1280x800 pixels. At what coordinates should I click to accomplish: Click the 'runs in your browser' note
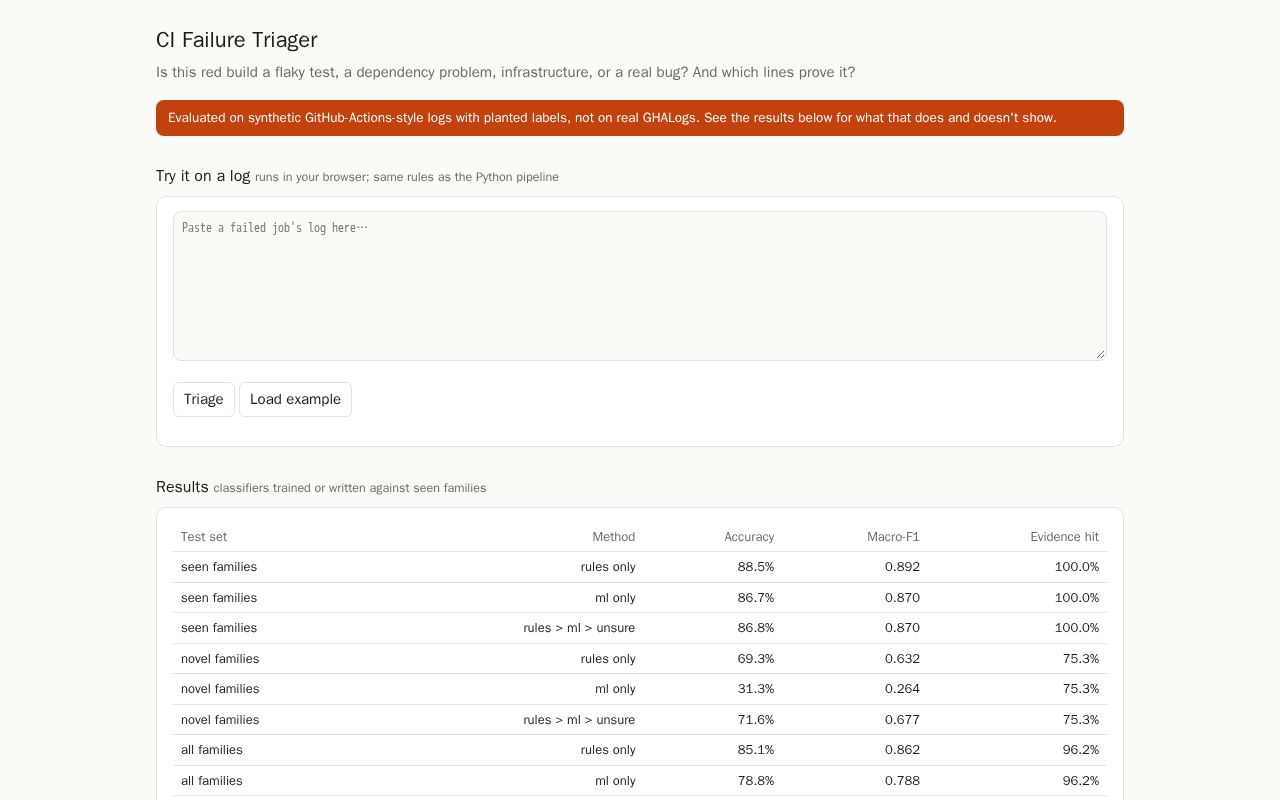[407, 177]
